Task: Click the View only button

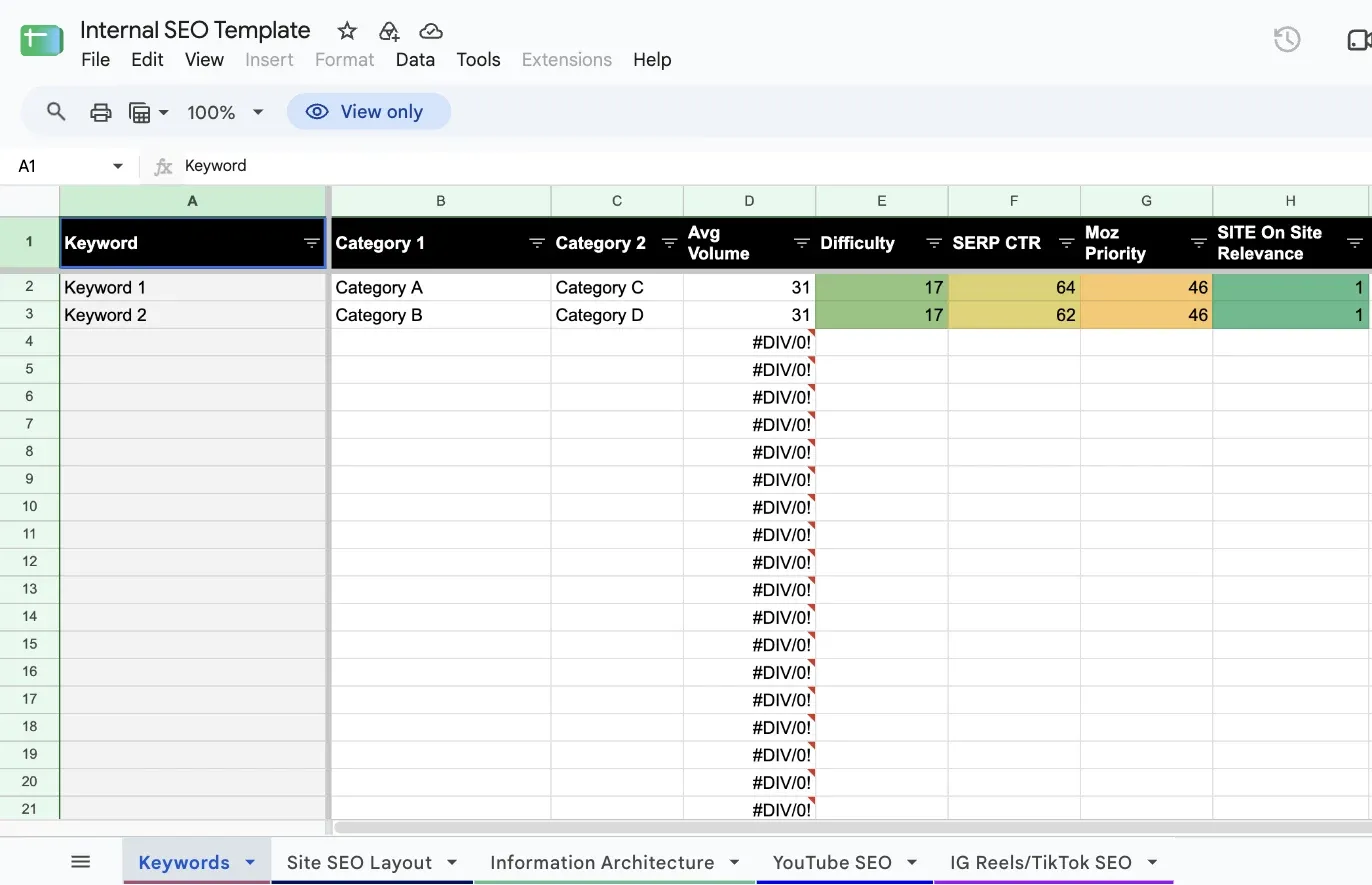Action: click(369, 112)
